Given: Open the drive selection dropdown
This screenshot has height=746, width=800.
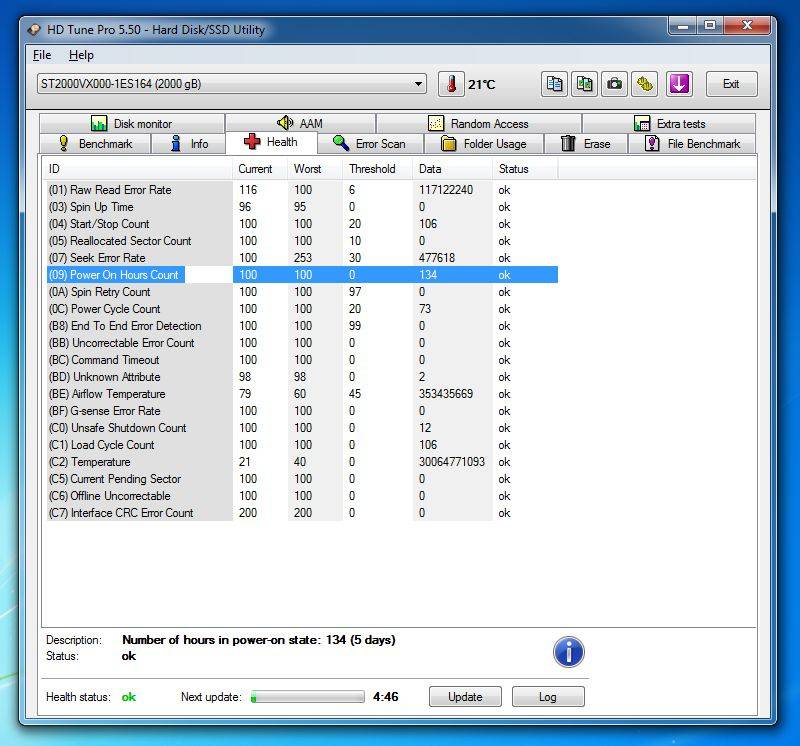Looking at the screenshot, I should [x=232, y=84].
